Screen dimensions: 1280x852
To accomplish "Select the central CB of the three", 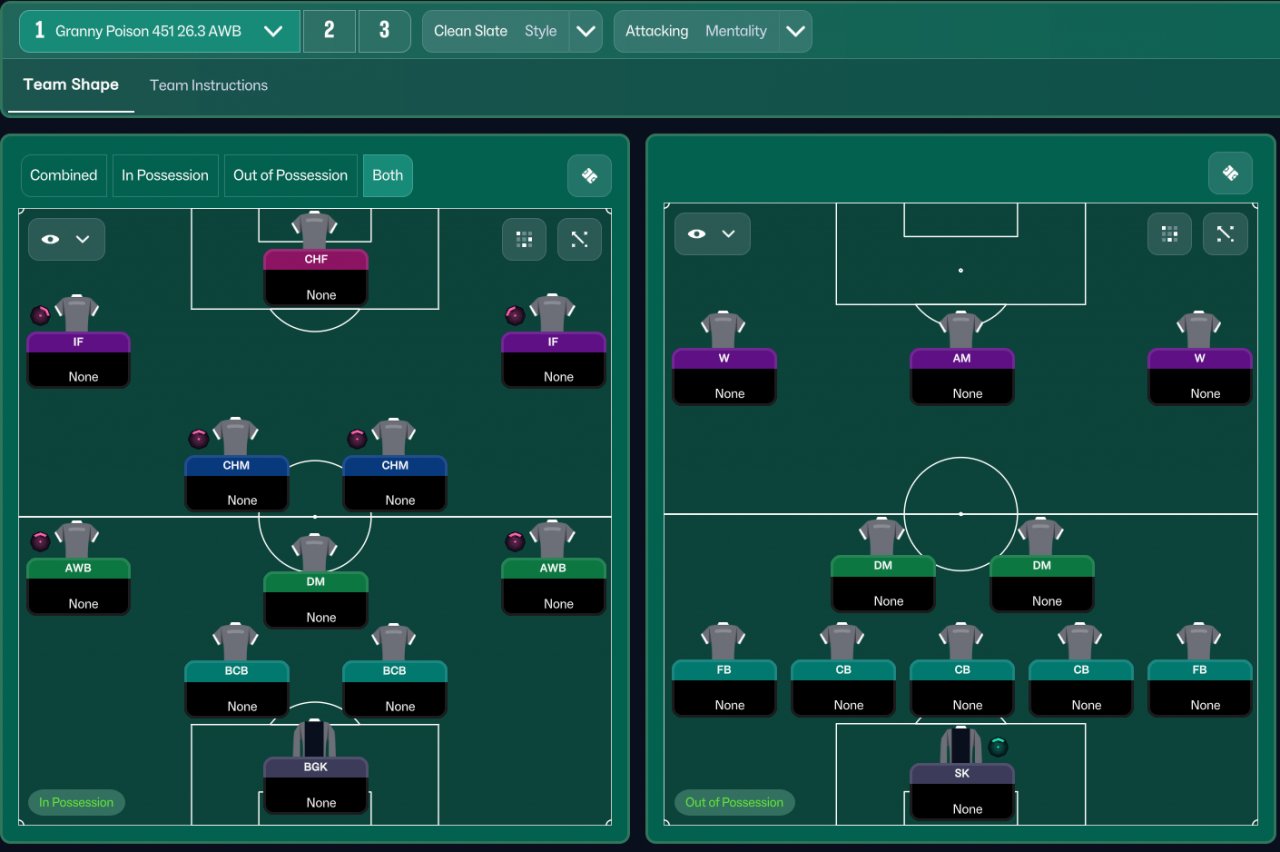I will coord(962,687).
